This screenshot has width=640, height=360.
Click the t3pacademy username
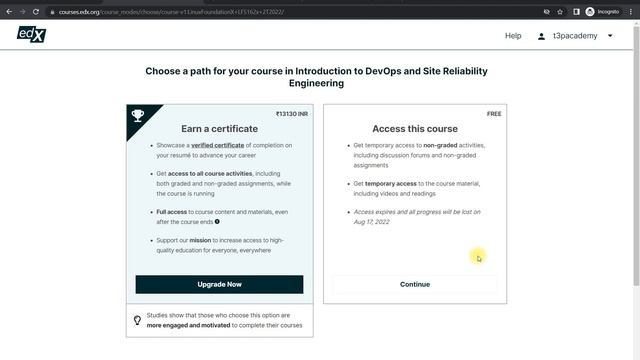575,36
